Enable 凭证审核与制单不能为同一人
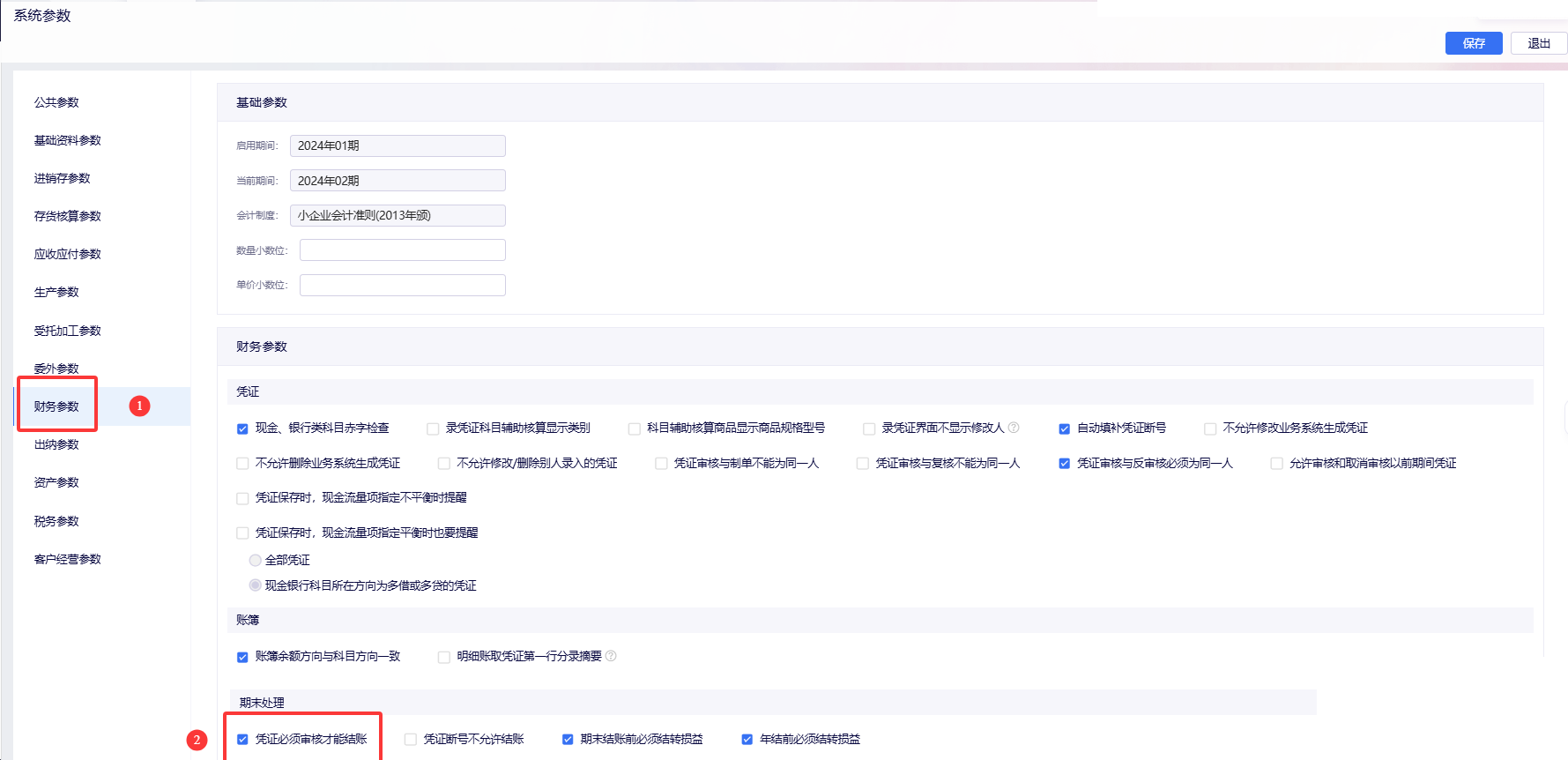The height and width of the screenshot is (760, 1568). [x=661, y=464]
